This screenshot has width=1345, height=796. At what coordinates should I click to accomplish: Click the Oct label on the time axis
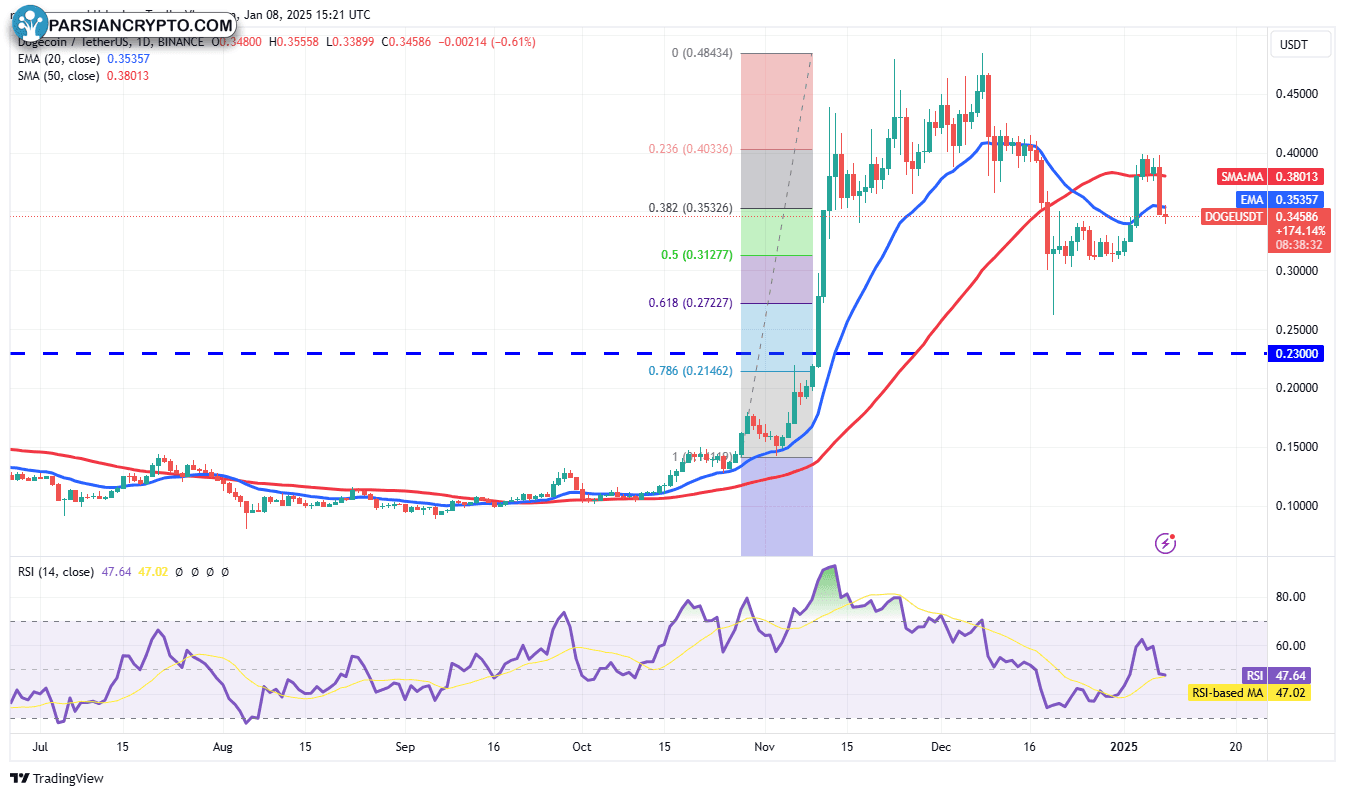[x=581, y=747]
